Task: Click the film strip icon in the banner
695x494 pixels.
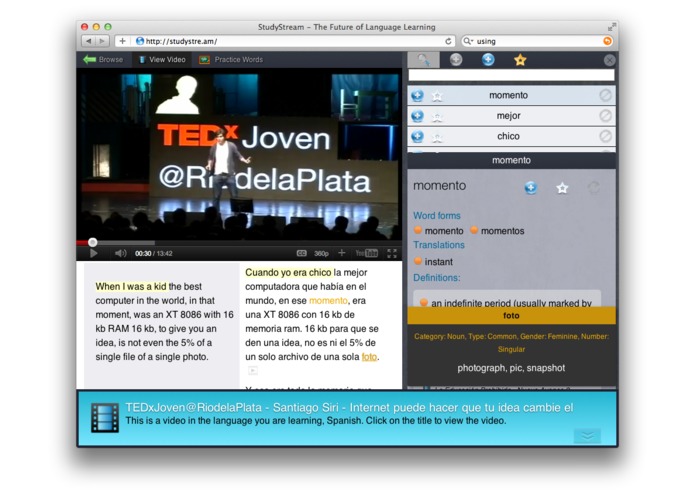Action: click(105, 417)
